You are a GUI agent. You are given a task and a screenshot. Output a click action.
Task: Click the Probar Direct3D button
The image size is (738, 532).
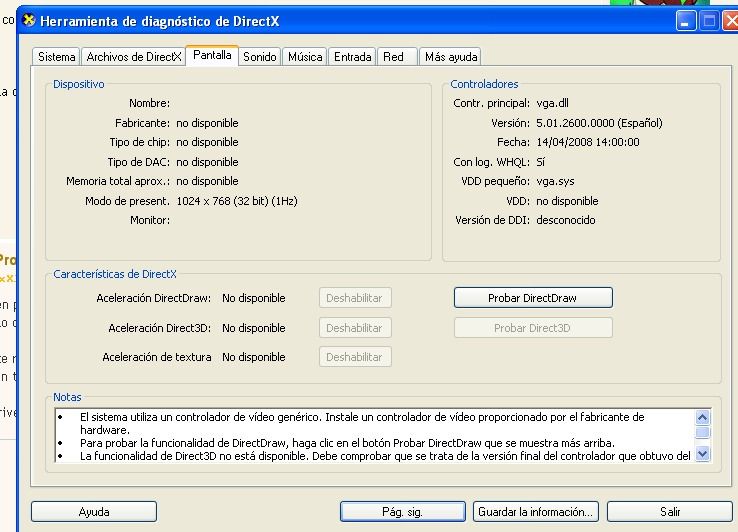[532, 328]
